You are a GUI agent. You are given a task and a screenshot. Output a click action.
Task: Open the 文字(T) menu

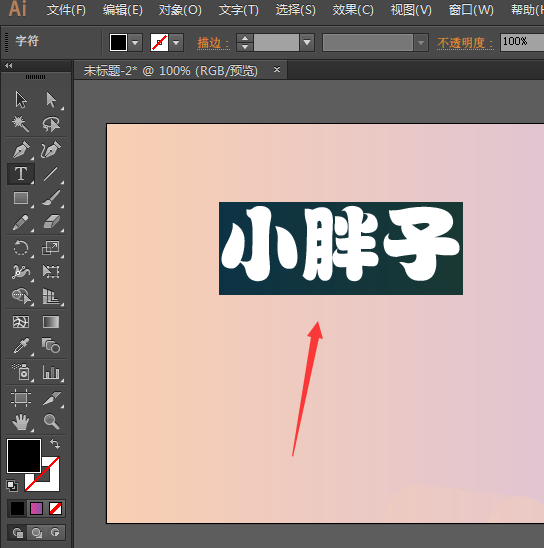coord(239,10)
